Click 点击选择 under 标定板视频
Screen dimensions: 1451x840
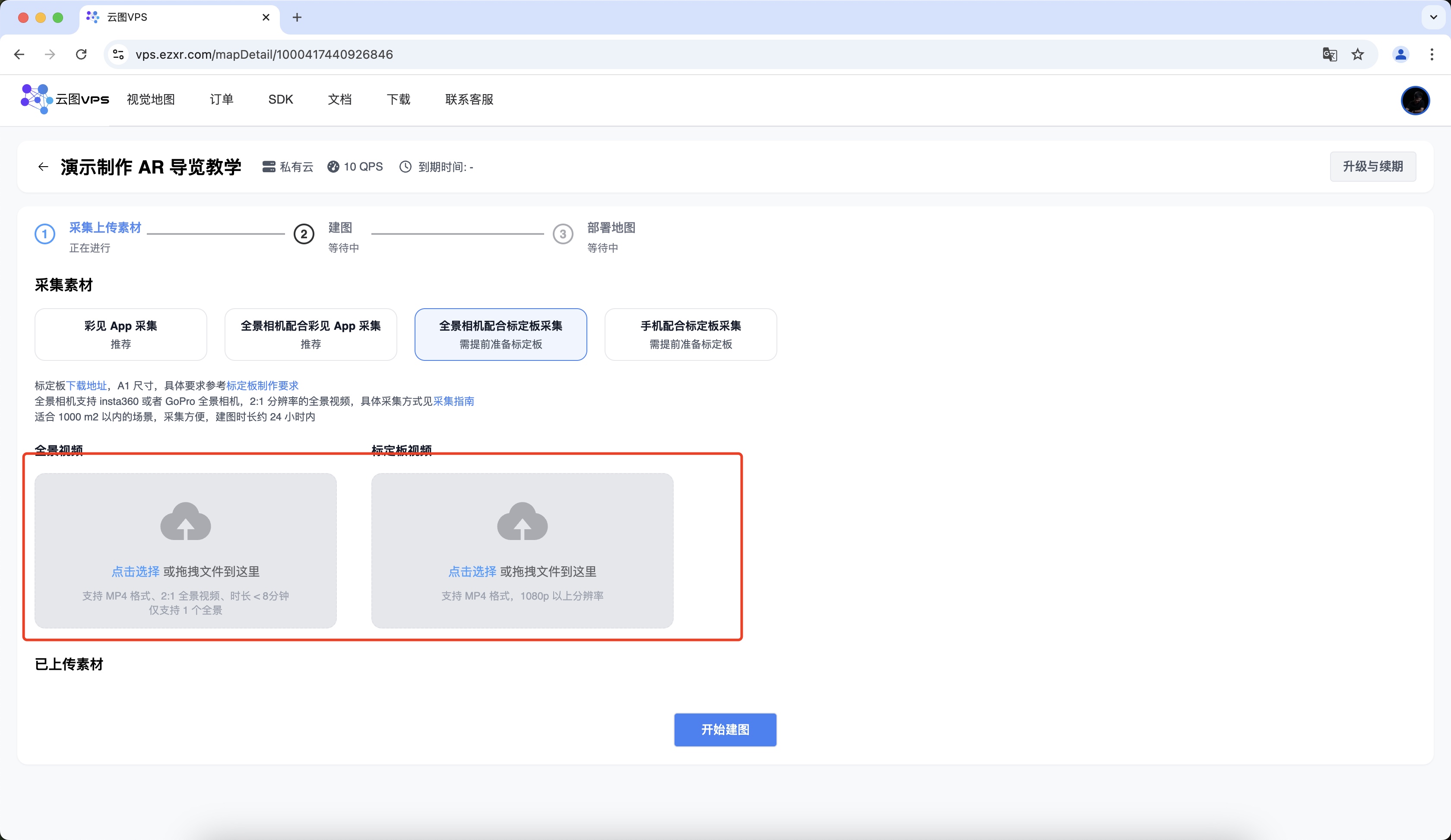coord(472,572)
